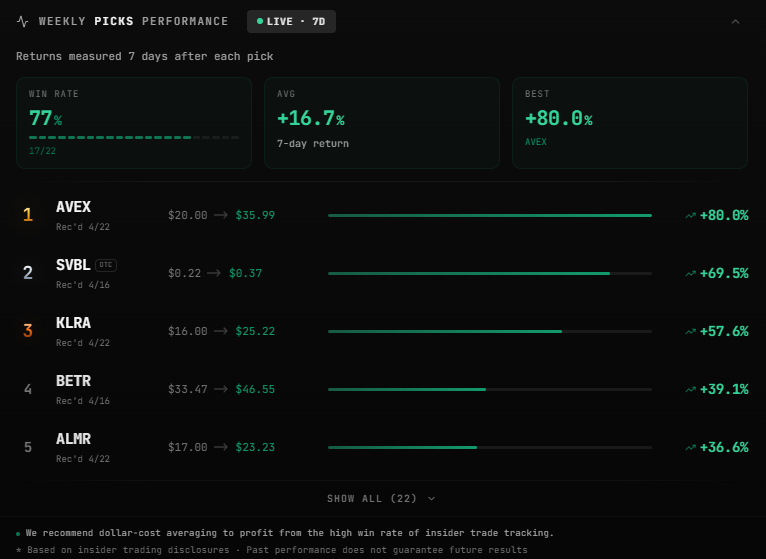The height and width of the screenshot is (559, 766).
Task: Click the 17/22 win count text
Action: [42, 151]
